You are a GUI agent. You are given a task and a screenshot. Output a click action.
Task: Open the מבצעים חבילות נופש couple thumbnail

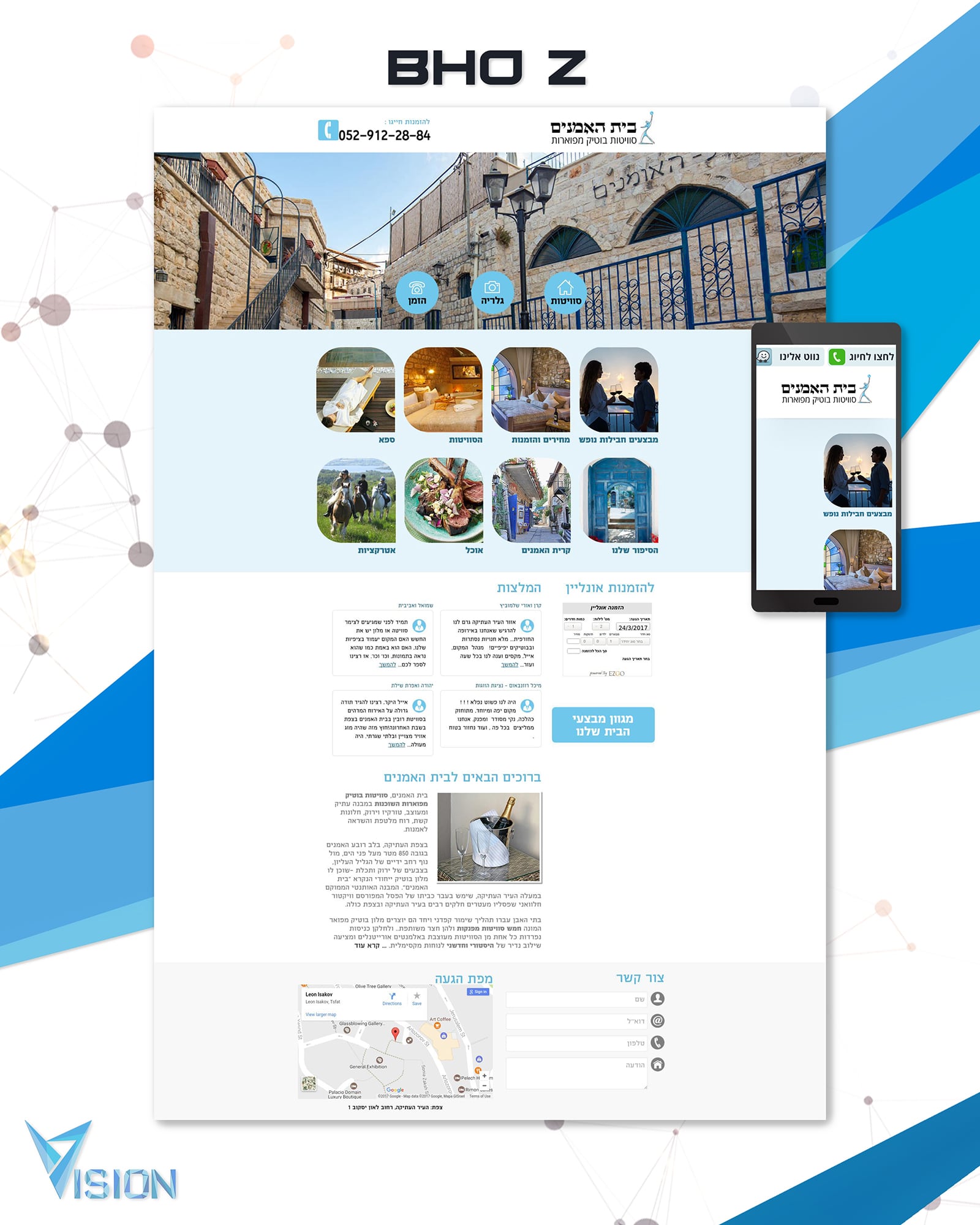click(619, 390)
